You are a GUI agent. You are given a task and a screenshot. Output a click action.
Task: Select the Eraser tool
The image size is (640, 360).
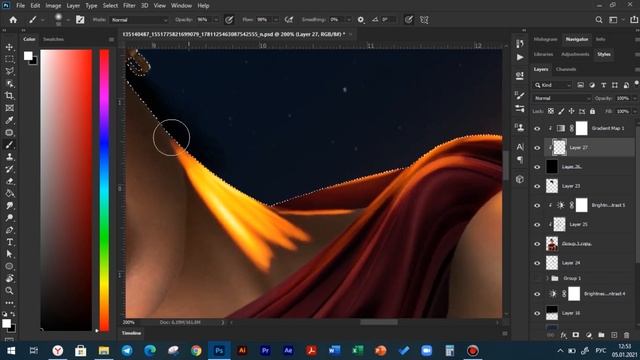pos(9,181)
